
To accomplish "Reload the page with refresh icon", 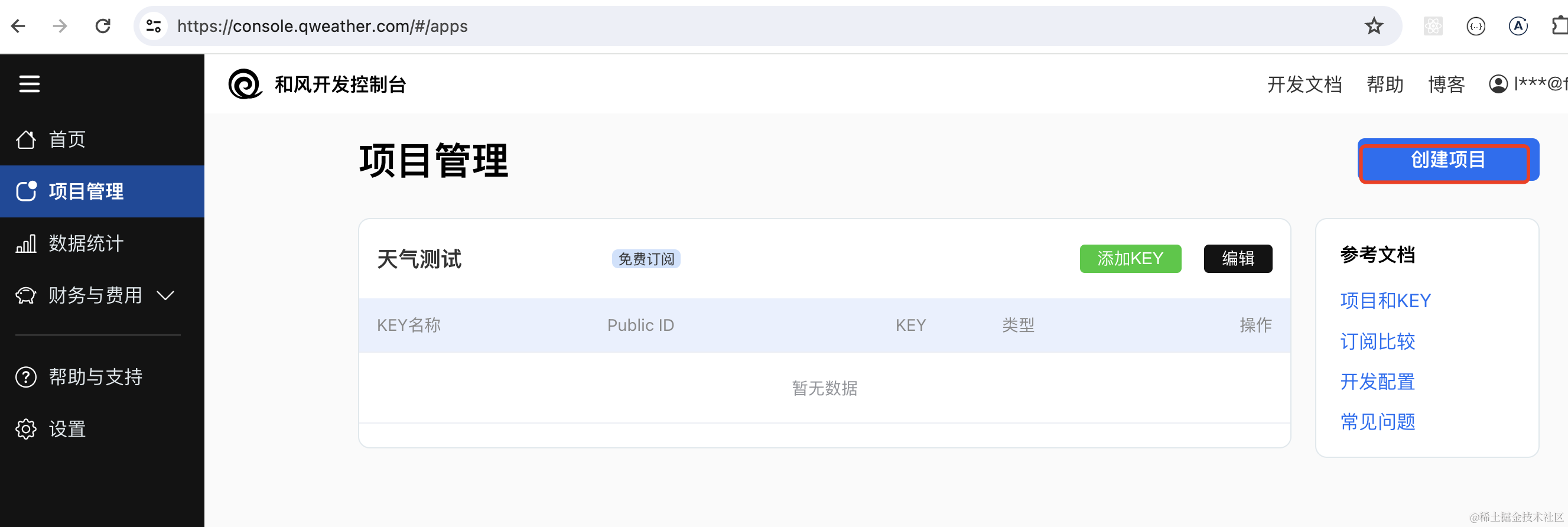I will click(x=103, y=26).
